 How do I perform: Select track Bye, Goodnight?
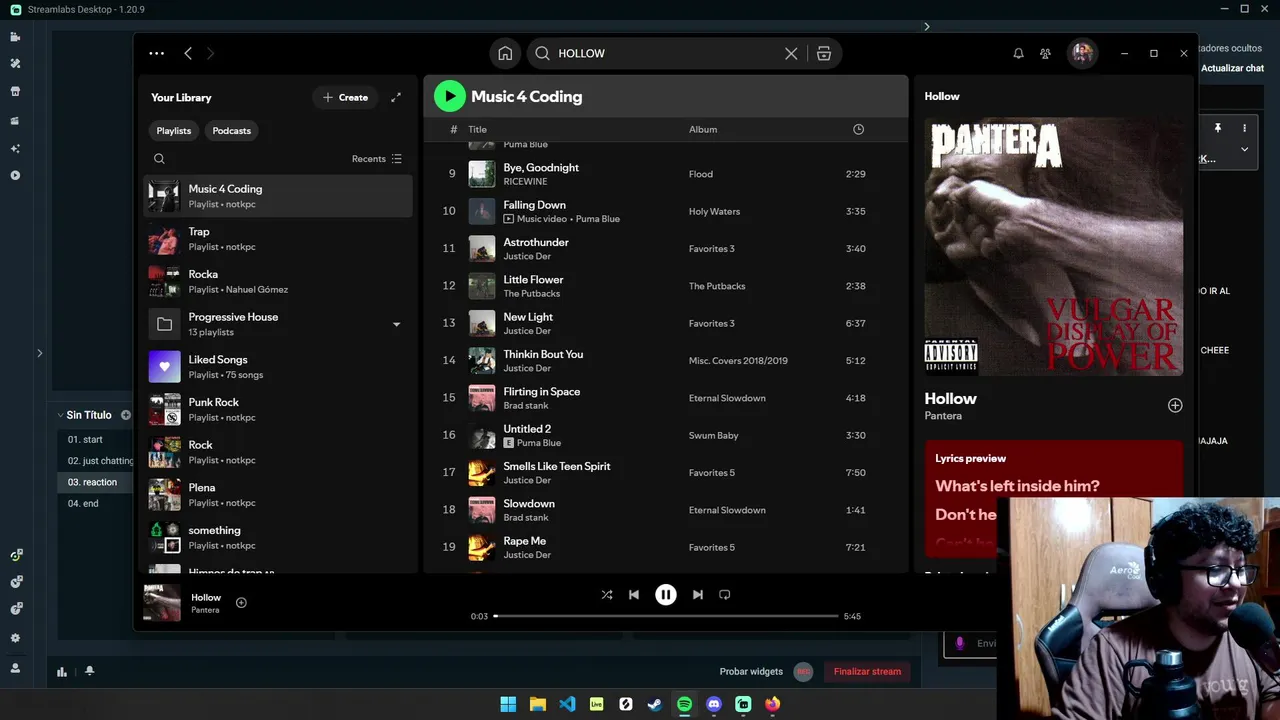pos(665,174)
